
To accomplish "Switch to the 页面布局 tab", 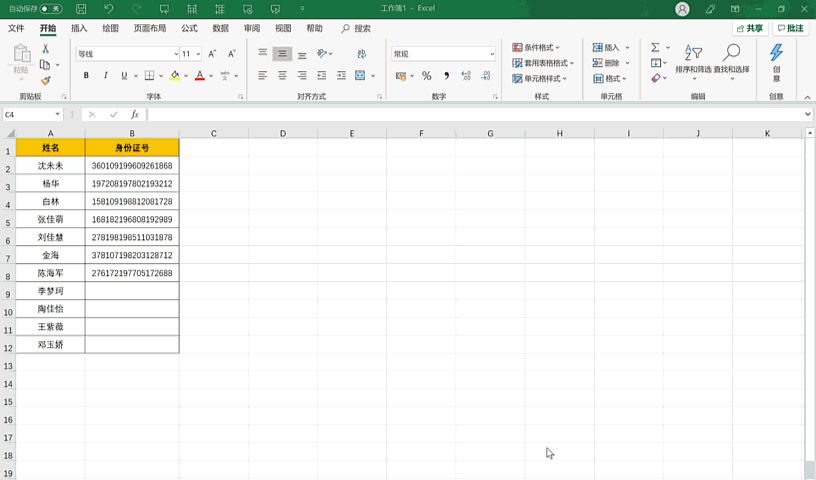I will pyautogui.click(x=150, y=28).
